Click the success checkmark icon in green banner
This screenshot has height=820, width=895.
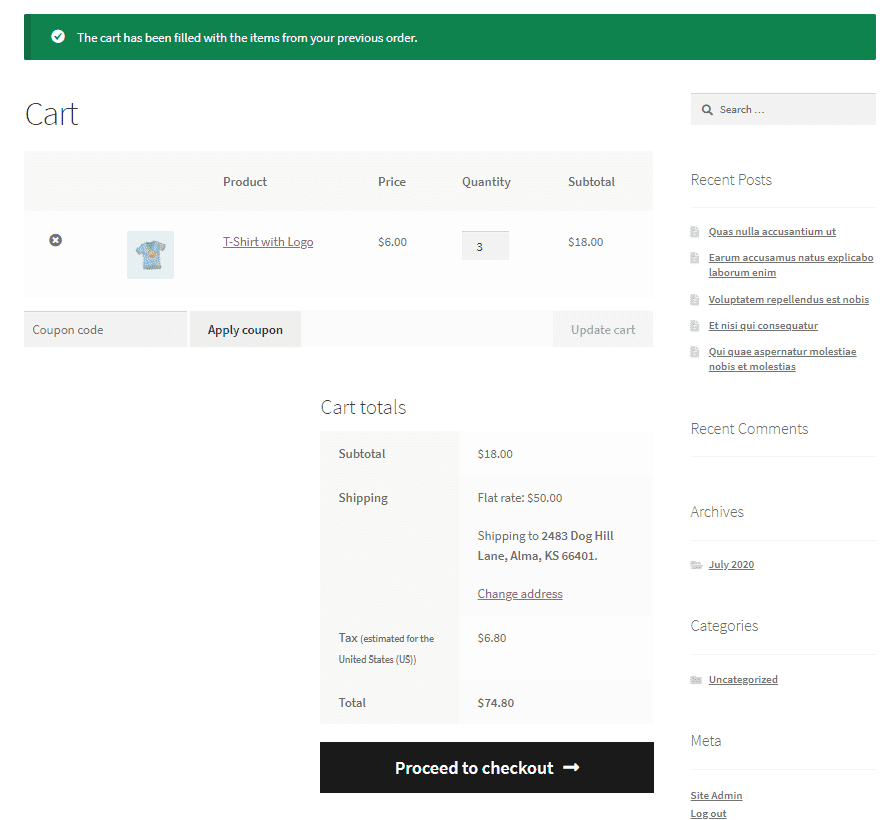pyautogui.click(x=58, y=37)
